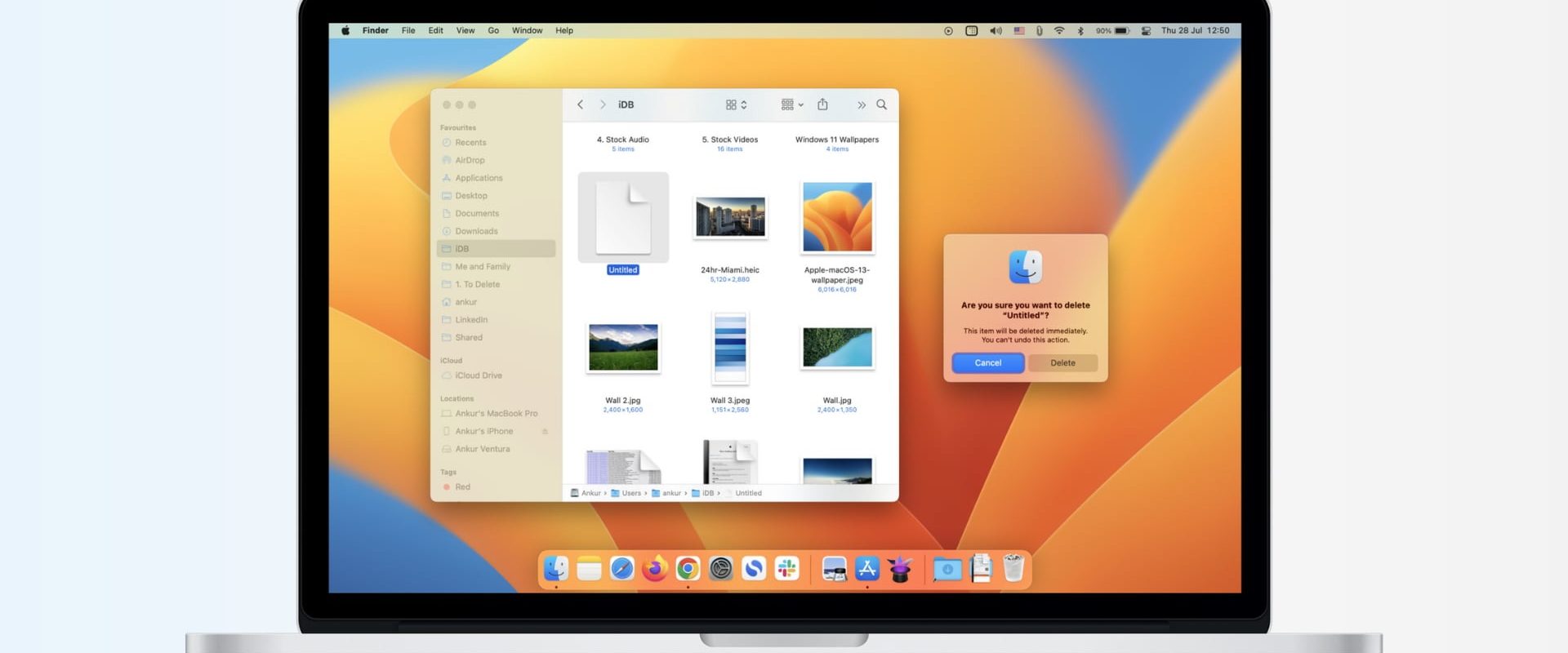Open System Settings from the Dock
Image resolution: width=1568 pixels, height=653 pixels.
pyautogui.click(x=720, y=568)
